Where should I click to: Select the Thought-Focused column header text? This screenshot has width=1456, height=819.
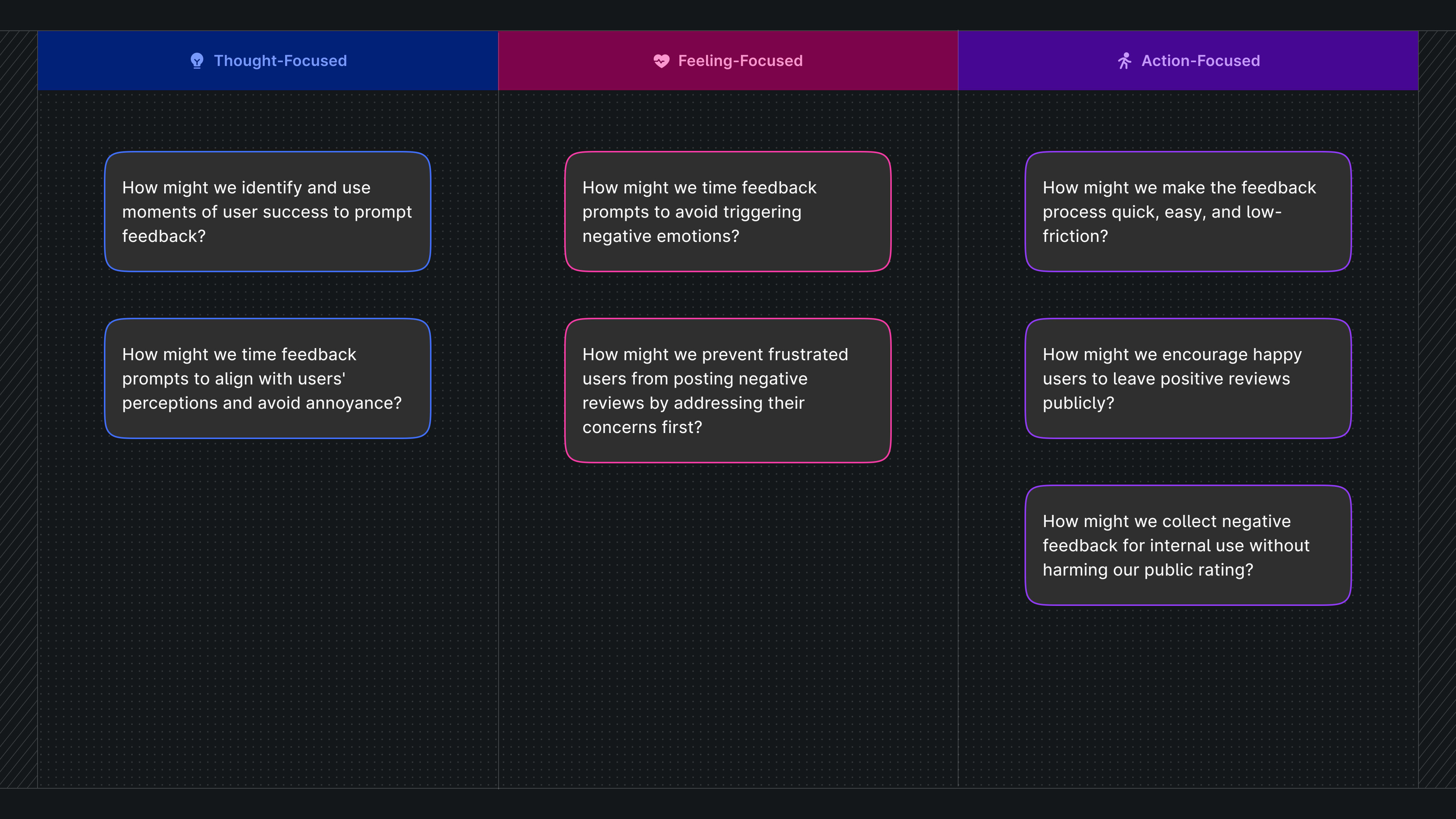click(x=280, y=61)
